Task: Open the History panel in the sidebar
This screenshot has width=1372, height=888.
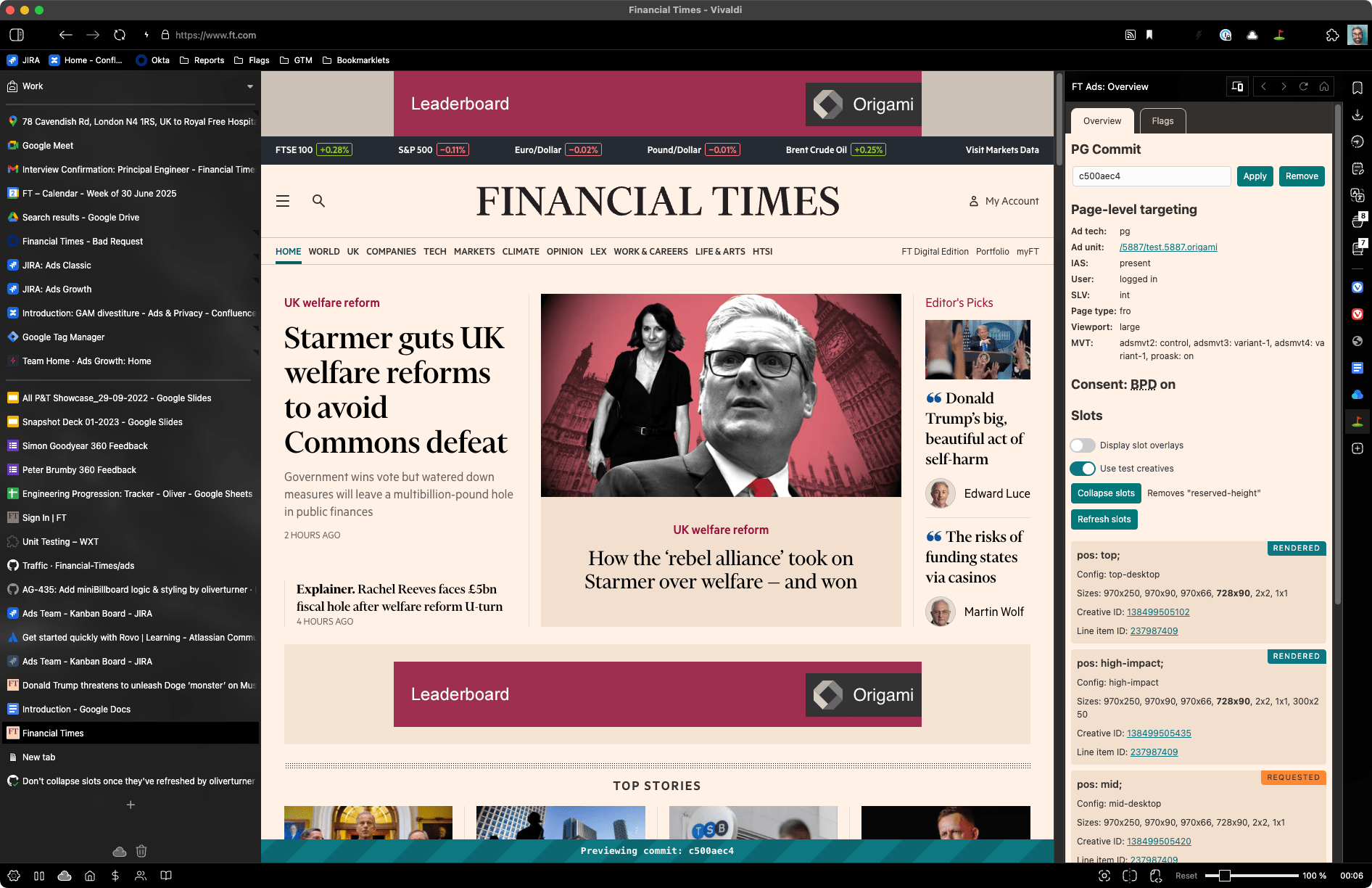Action: click(x=1357, y=141)
